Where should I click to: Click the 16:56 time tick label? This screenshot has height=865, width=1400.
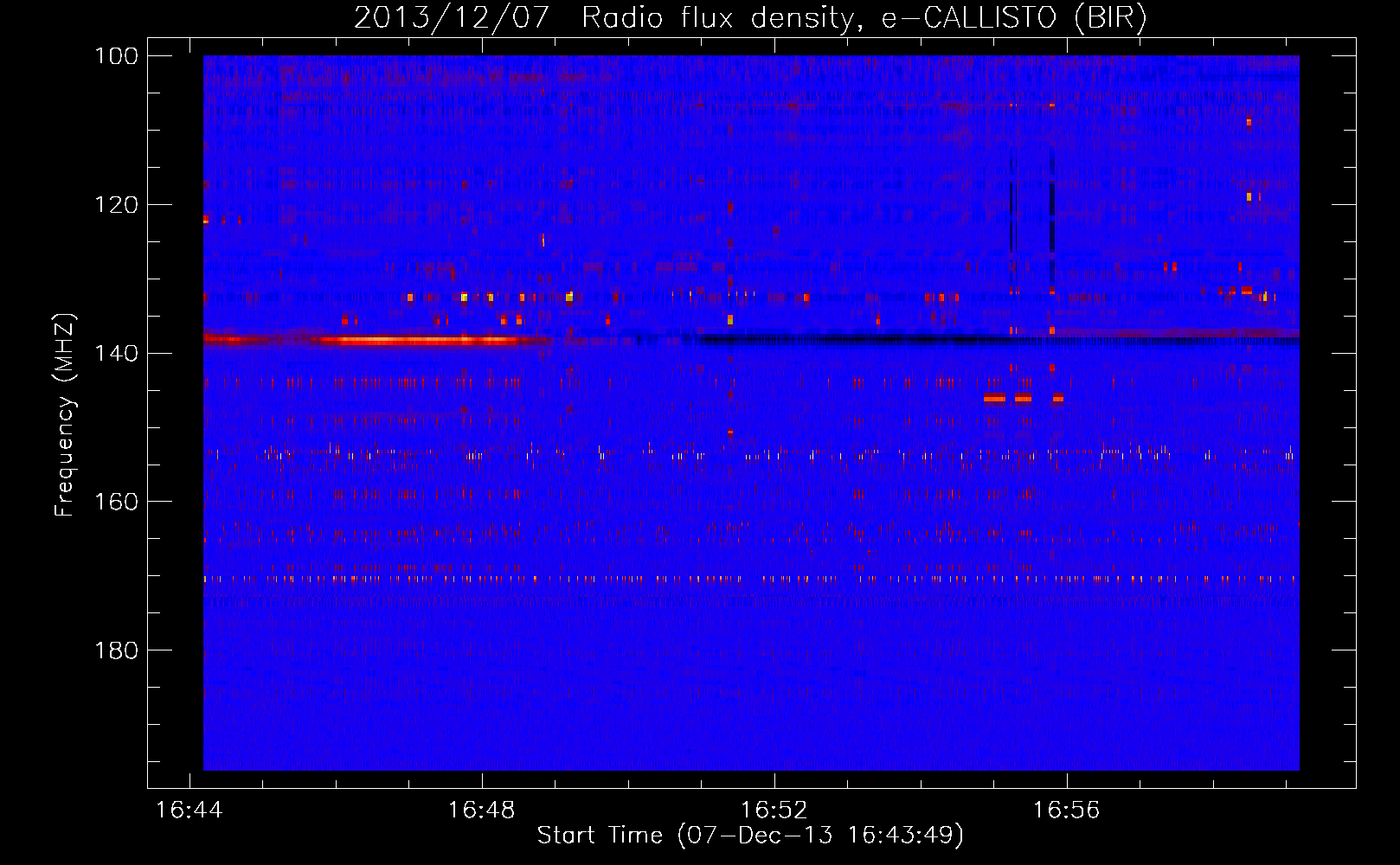pyautogui.click(x=1066, y=811)
